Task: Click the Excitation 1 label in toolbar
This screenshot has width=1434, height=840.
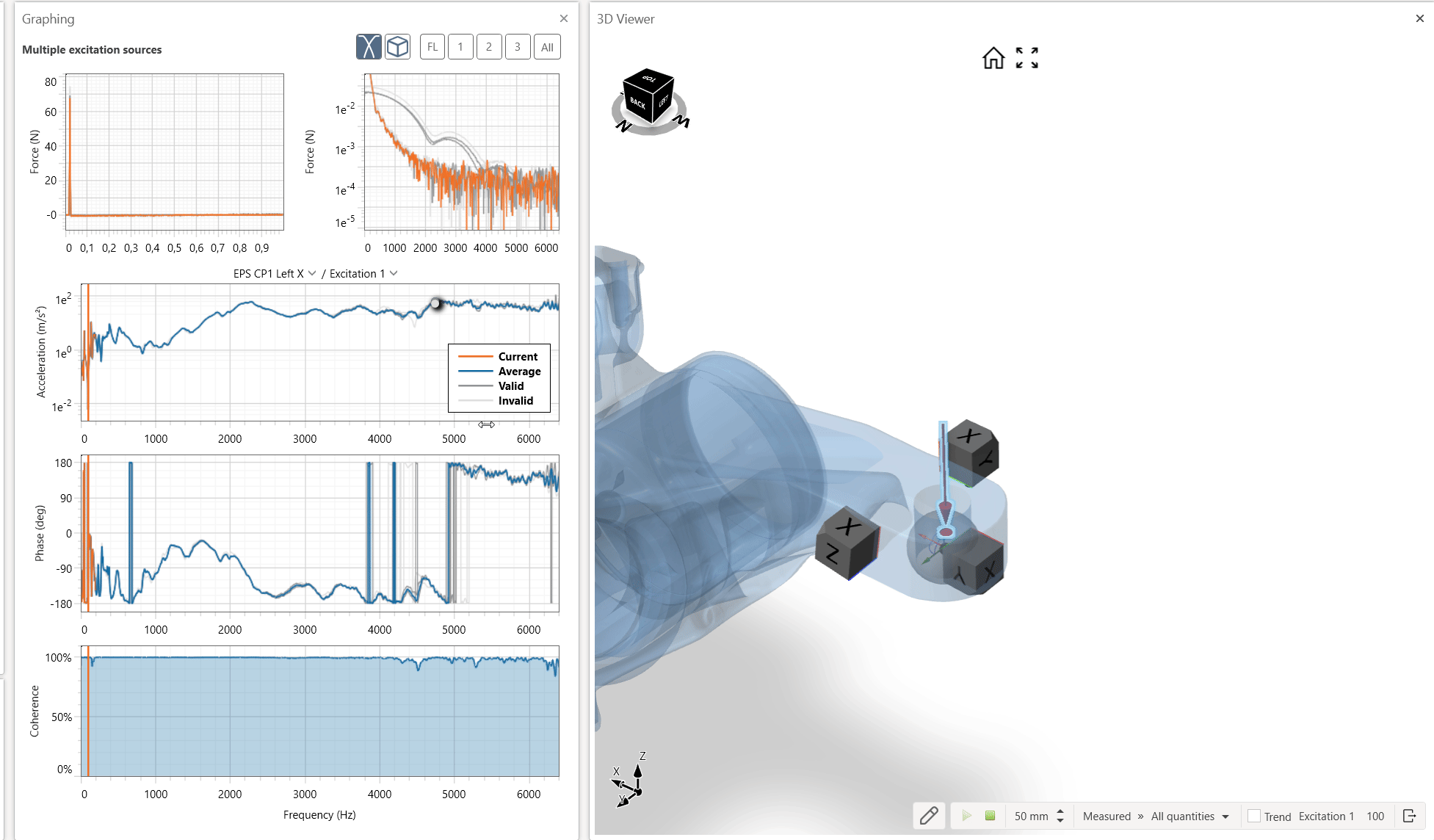Action: pyautogui.click(x=1326, y=816)
